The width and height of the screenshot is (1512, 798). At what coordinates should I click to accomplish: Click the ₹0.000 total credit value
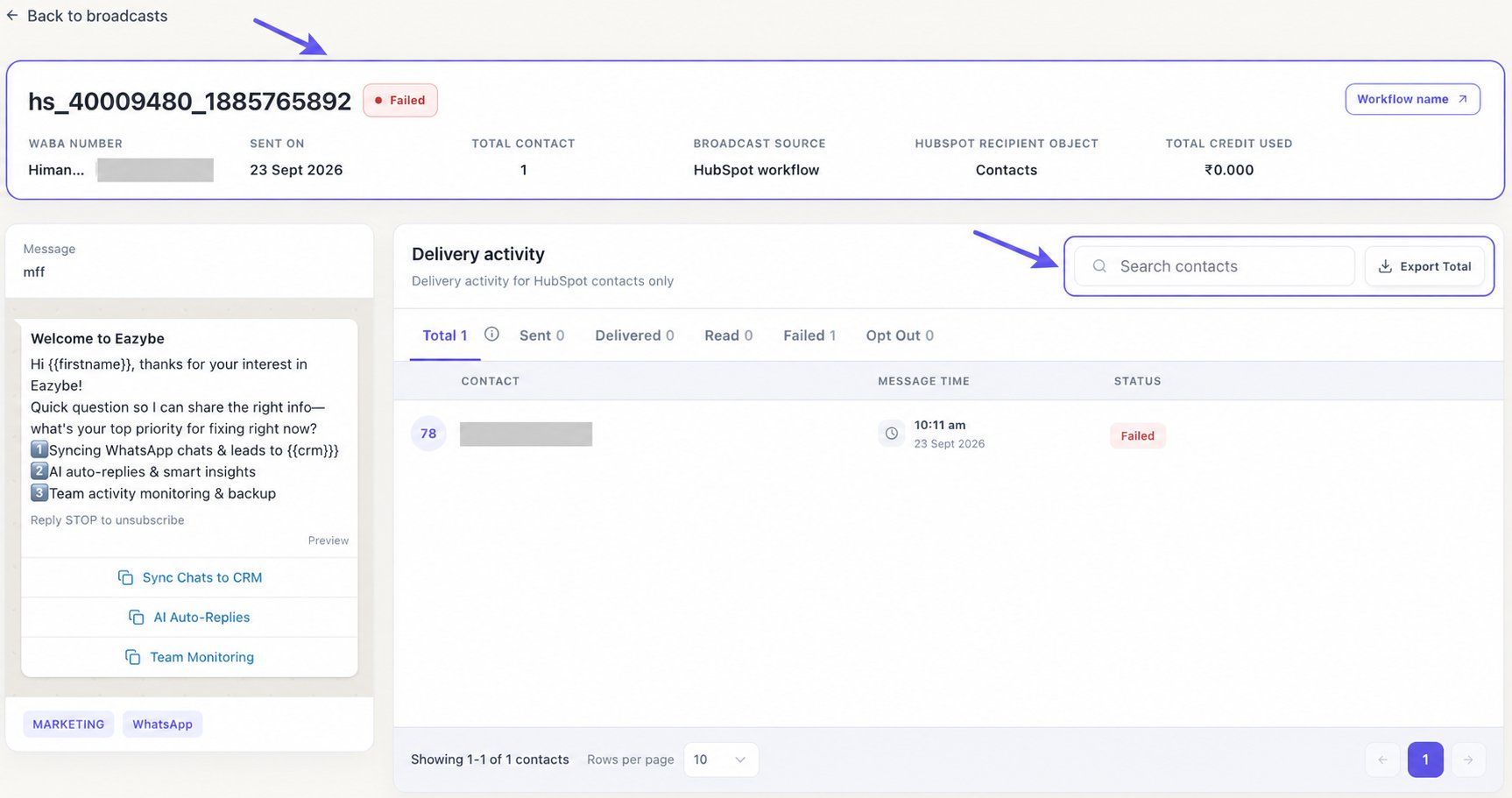(1229, 170)
